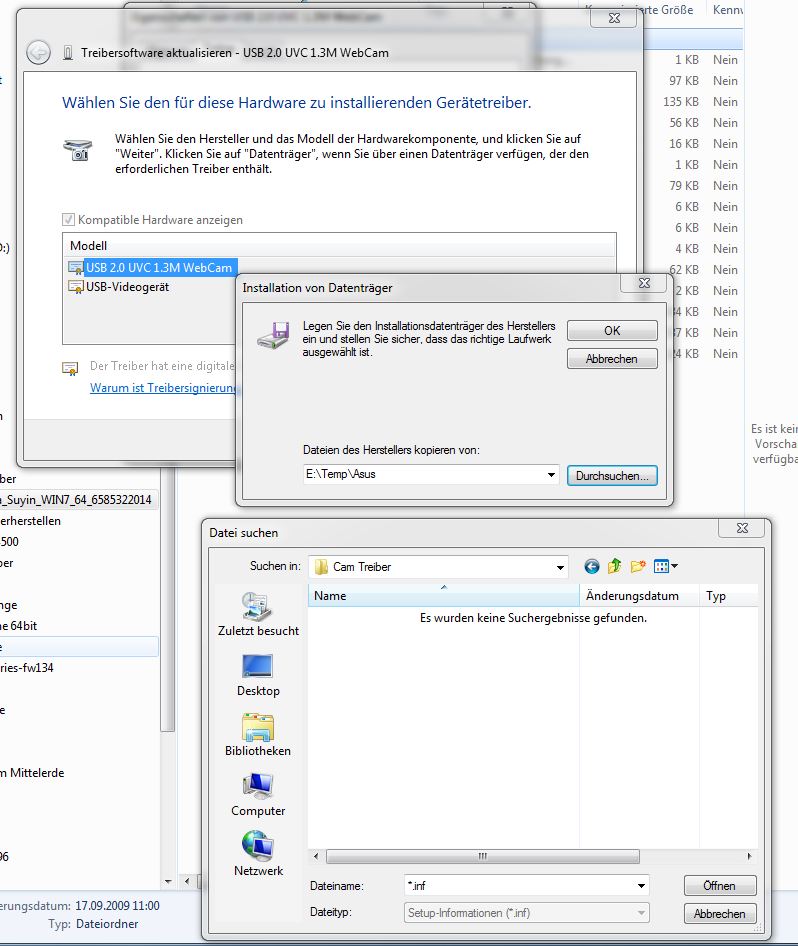
Task: Select the Suyin_WIN7_64 folder in Explorer tree
Action: click(x=77, y=500)
